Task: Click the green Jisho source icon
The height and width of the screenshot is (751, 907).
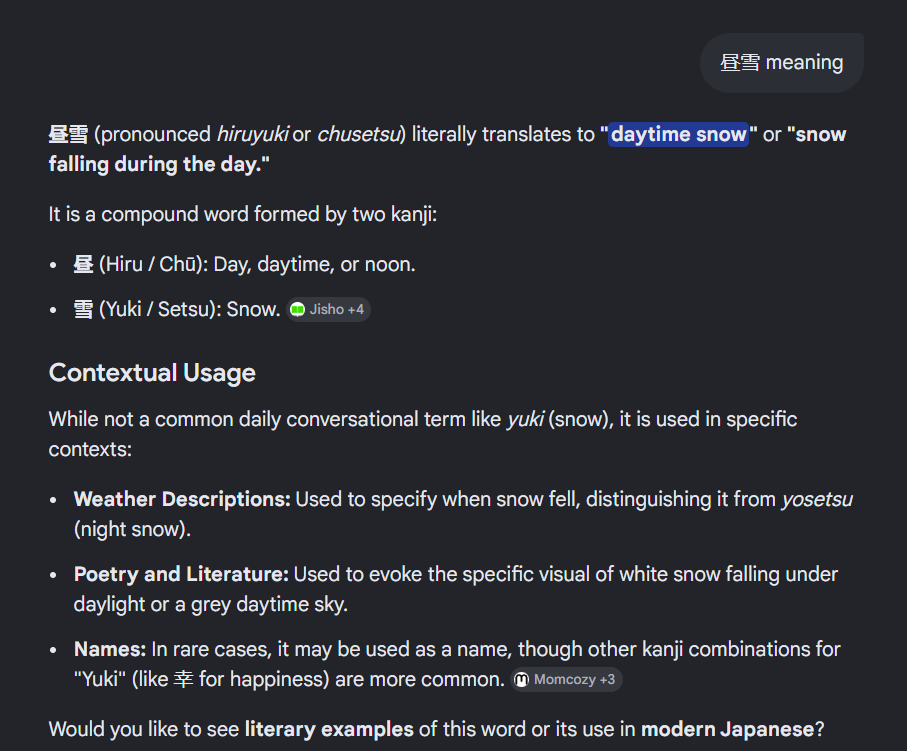Action: coord(297,310)
